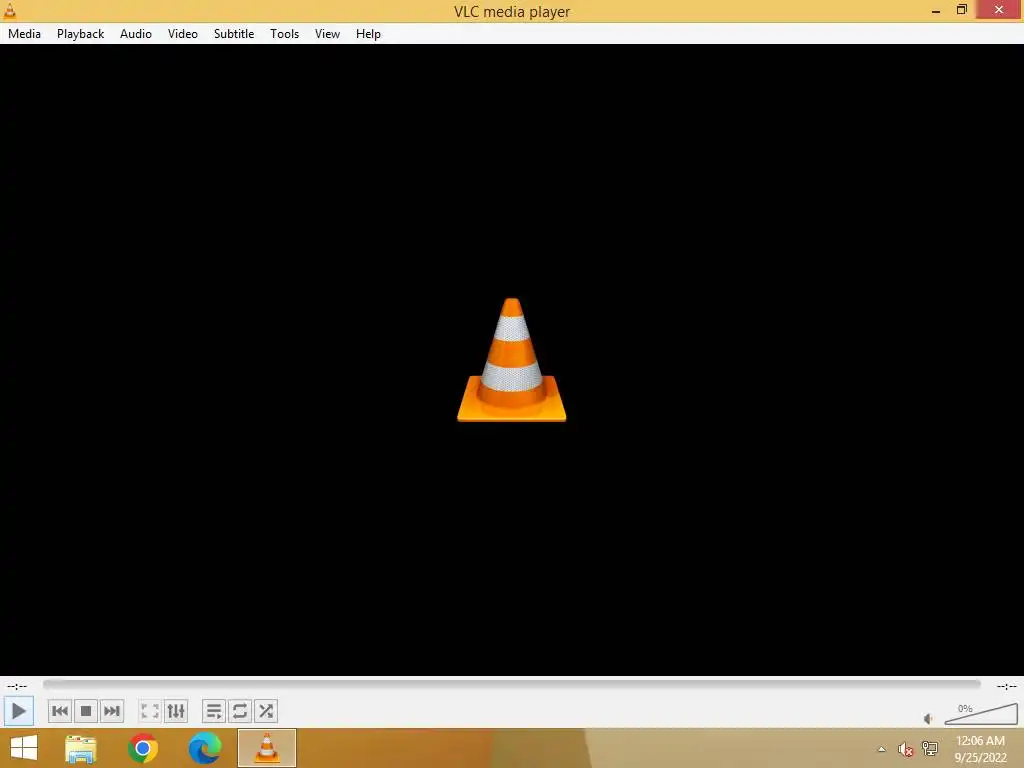The height and width of the screenshot is (768, 1024).
Task: Minimize the VLC window
Action: [x=936, y=11]
